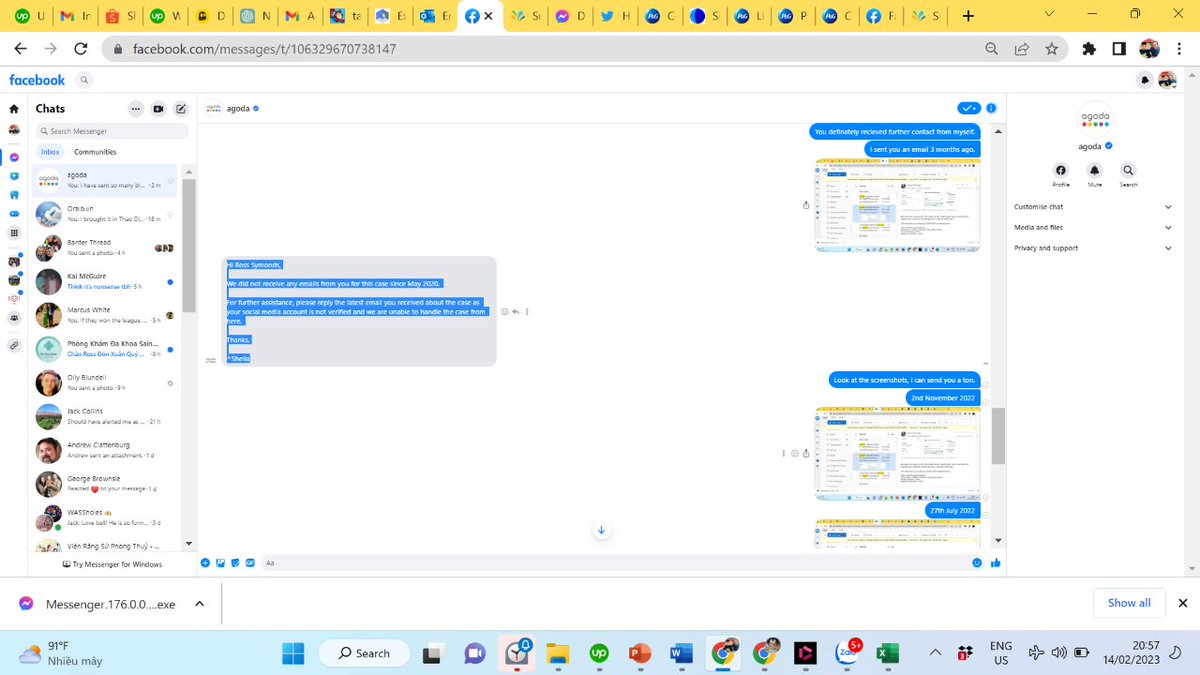Open more actions plus in composer
The width and height of the screenshot is (1200, 675).
point(205,563)
